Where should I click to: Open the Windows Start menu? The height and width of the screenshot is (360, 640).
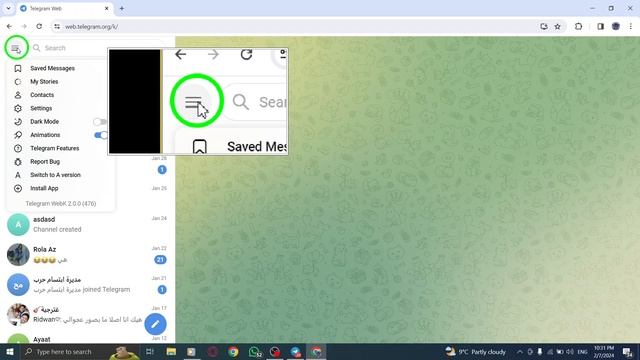pyautogui.click(x=9, y=351)
